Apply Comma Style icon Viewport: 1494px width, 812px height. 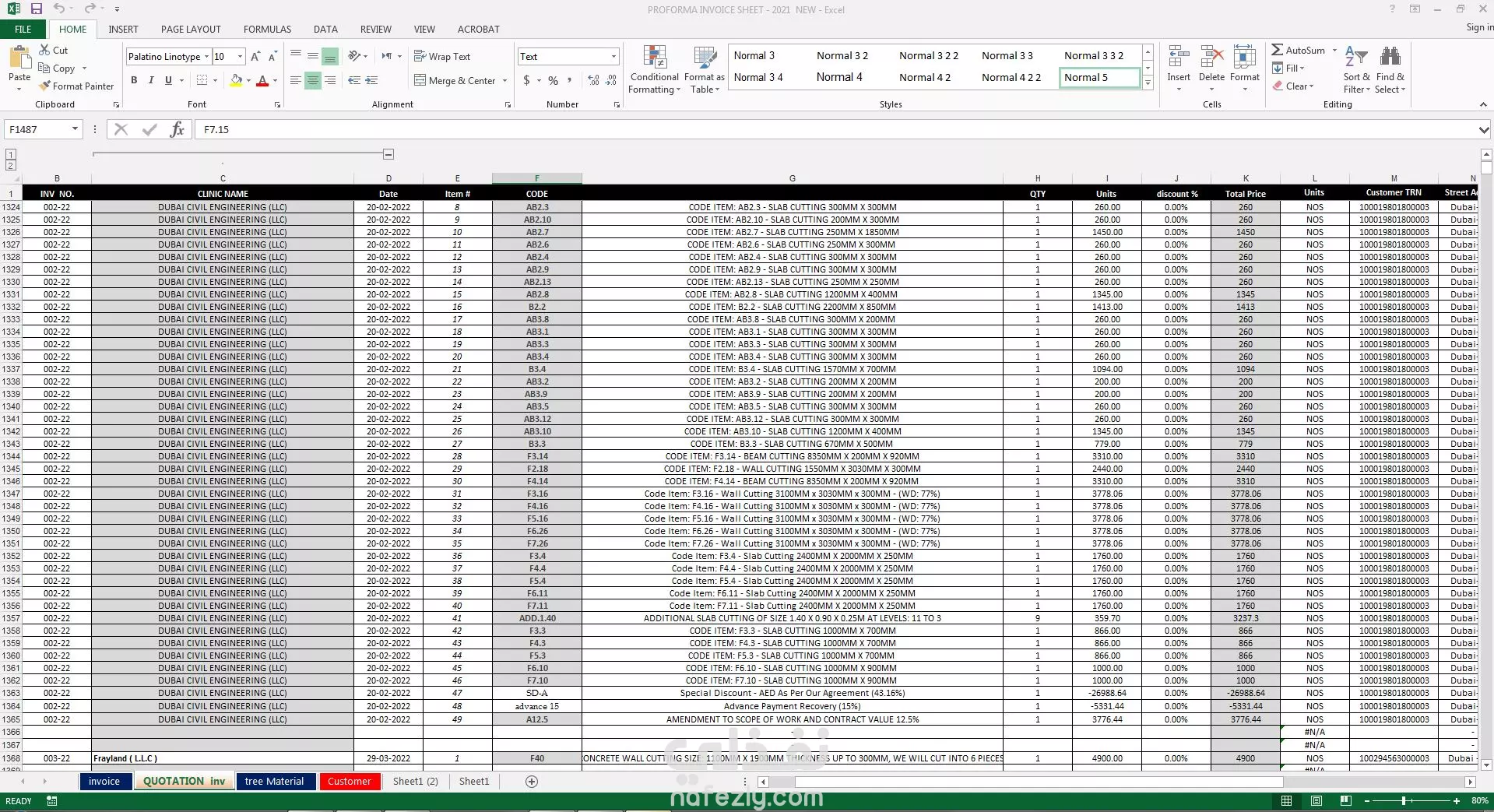point(570,80)
